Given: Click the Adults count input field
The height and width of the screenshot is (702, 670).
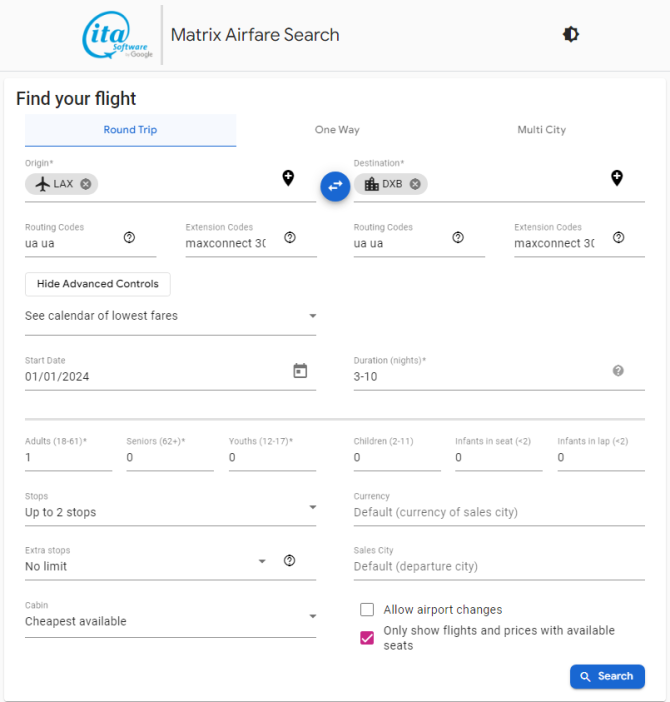Looking at the screenshot, I should click(x=68, y=458).
